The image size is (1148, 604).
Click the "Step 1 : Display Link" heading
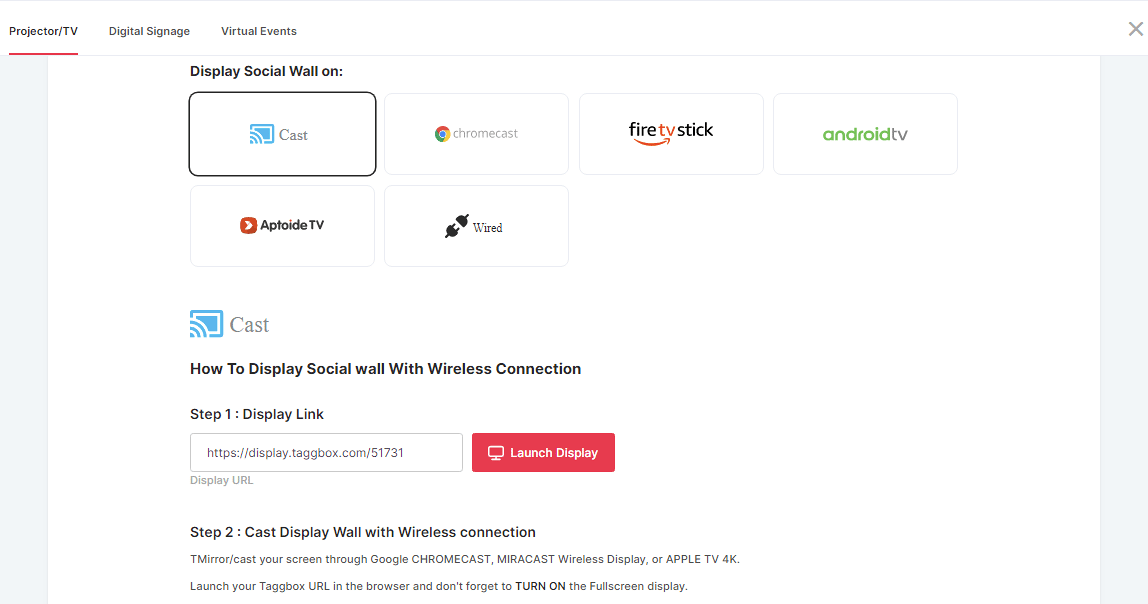click(x=257, y=414)
